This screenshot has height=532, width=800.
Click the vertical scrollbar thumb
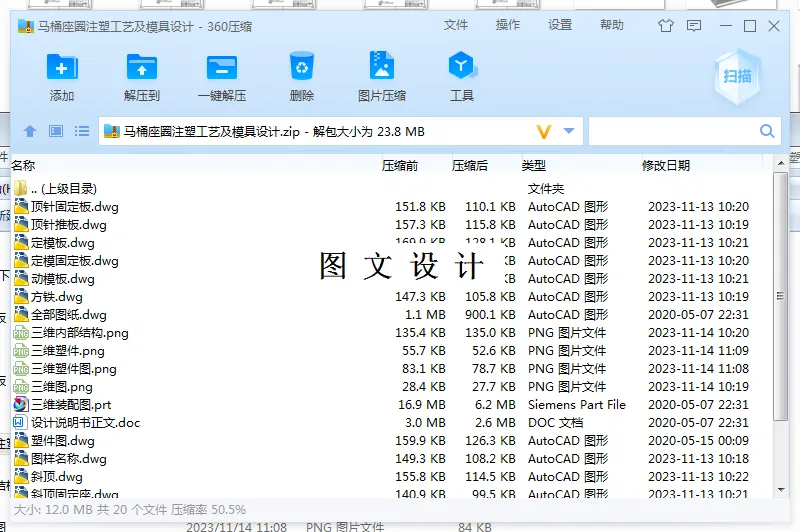coord(780,296)
